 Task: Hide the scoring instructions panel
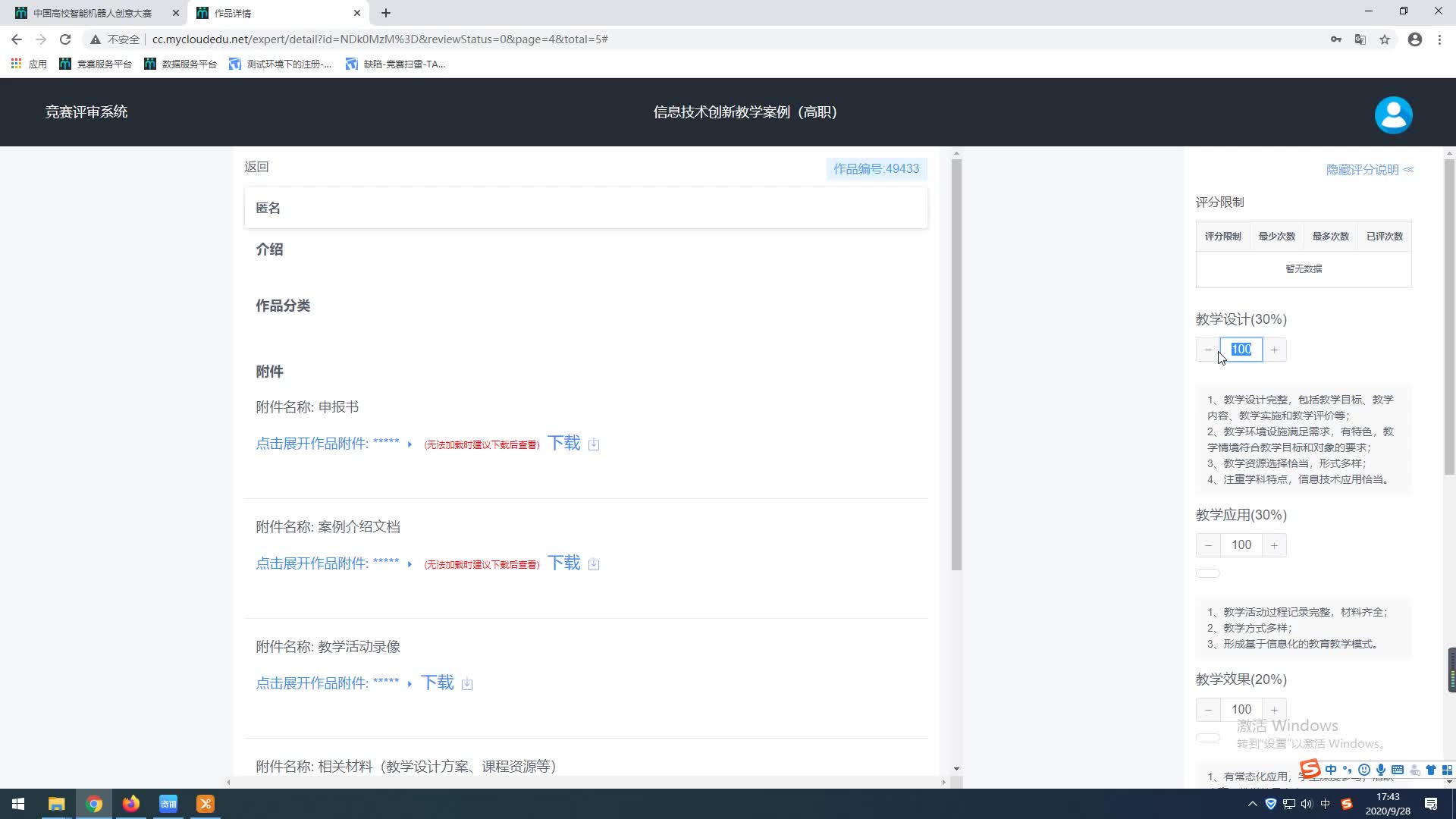(1370, 170)
